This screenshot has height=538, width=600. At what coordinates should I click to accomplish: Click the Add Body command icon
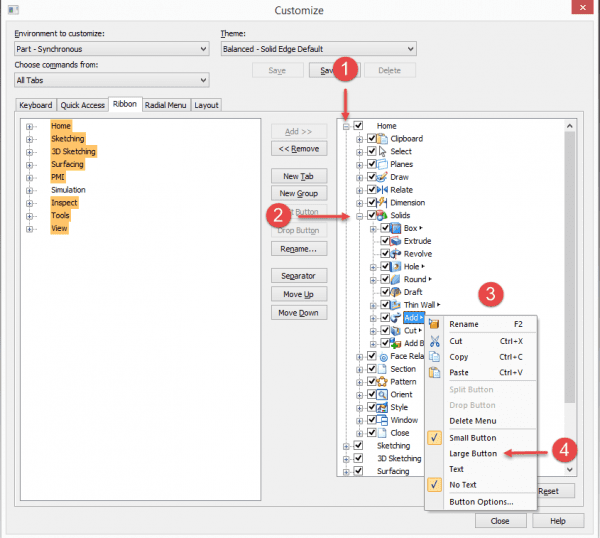click(395, 343)
